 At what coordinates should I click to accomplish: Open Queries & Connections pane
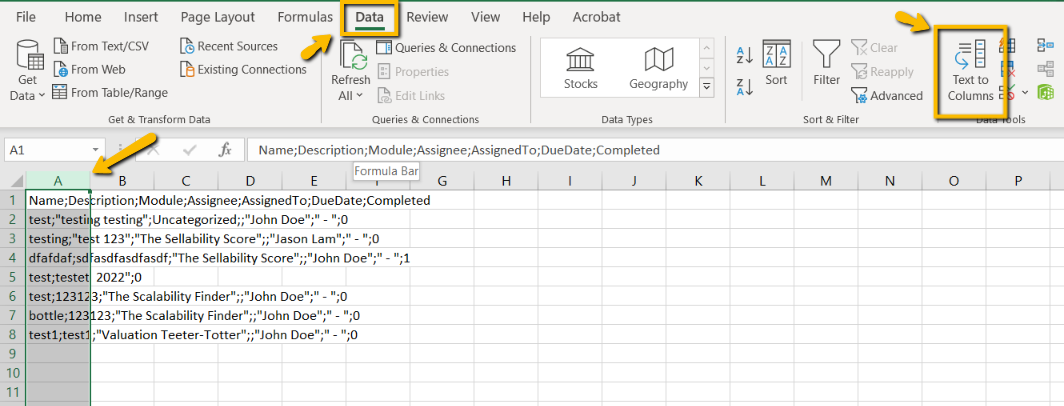(x=446, y=48)
